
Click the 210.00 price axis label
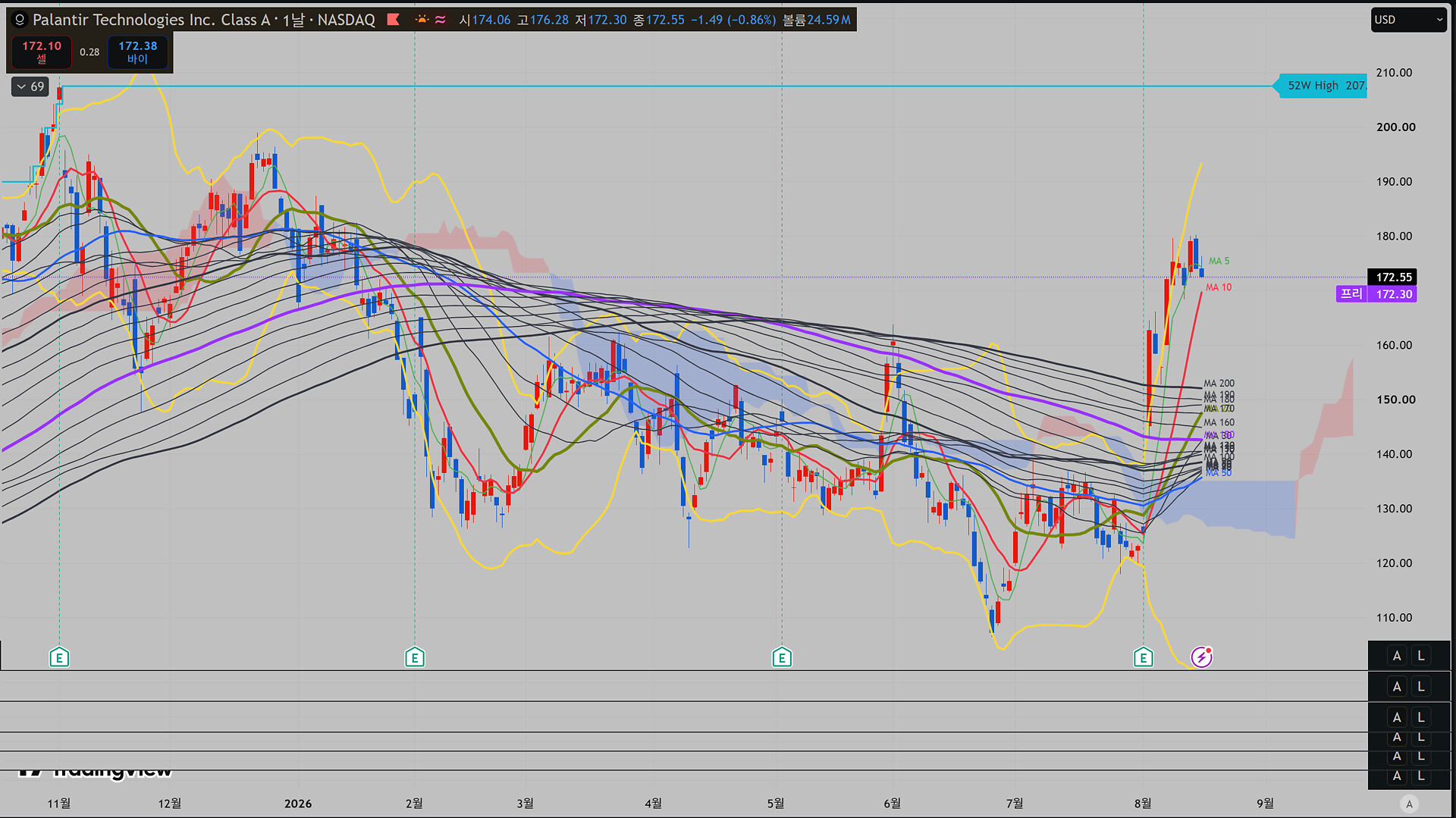(x=1394, y=73)
